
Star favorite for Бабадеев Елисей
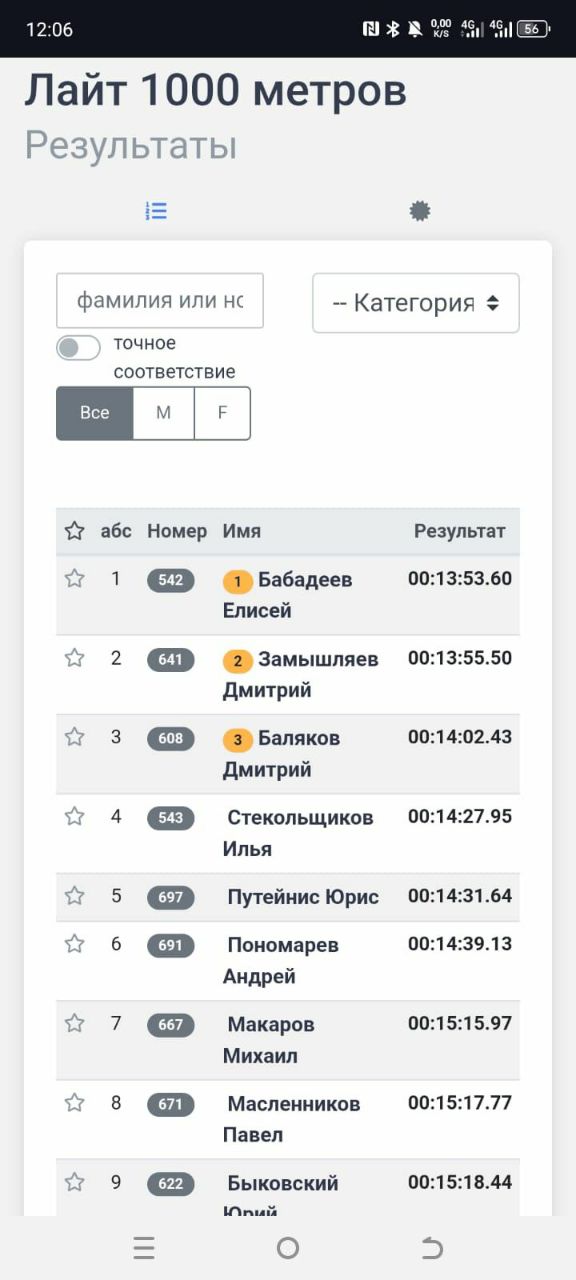74,578
